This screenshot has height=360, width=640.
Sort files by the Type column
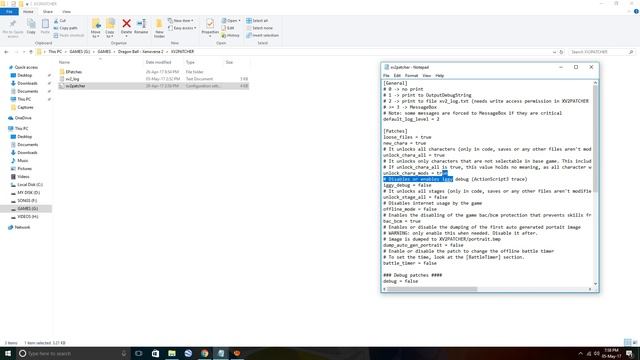[x=190, y=62]
